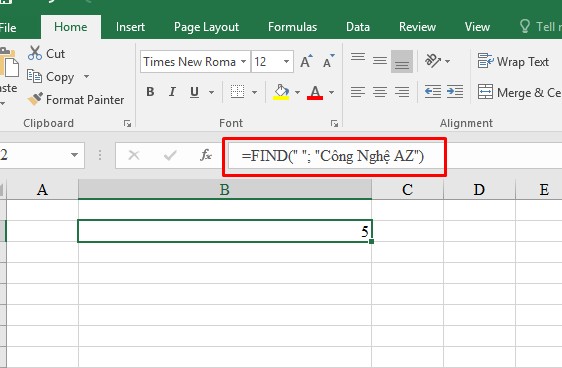562x368 pixels.
Task: Click Merge & Center button
Action: (x=519, y=92)
